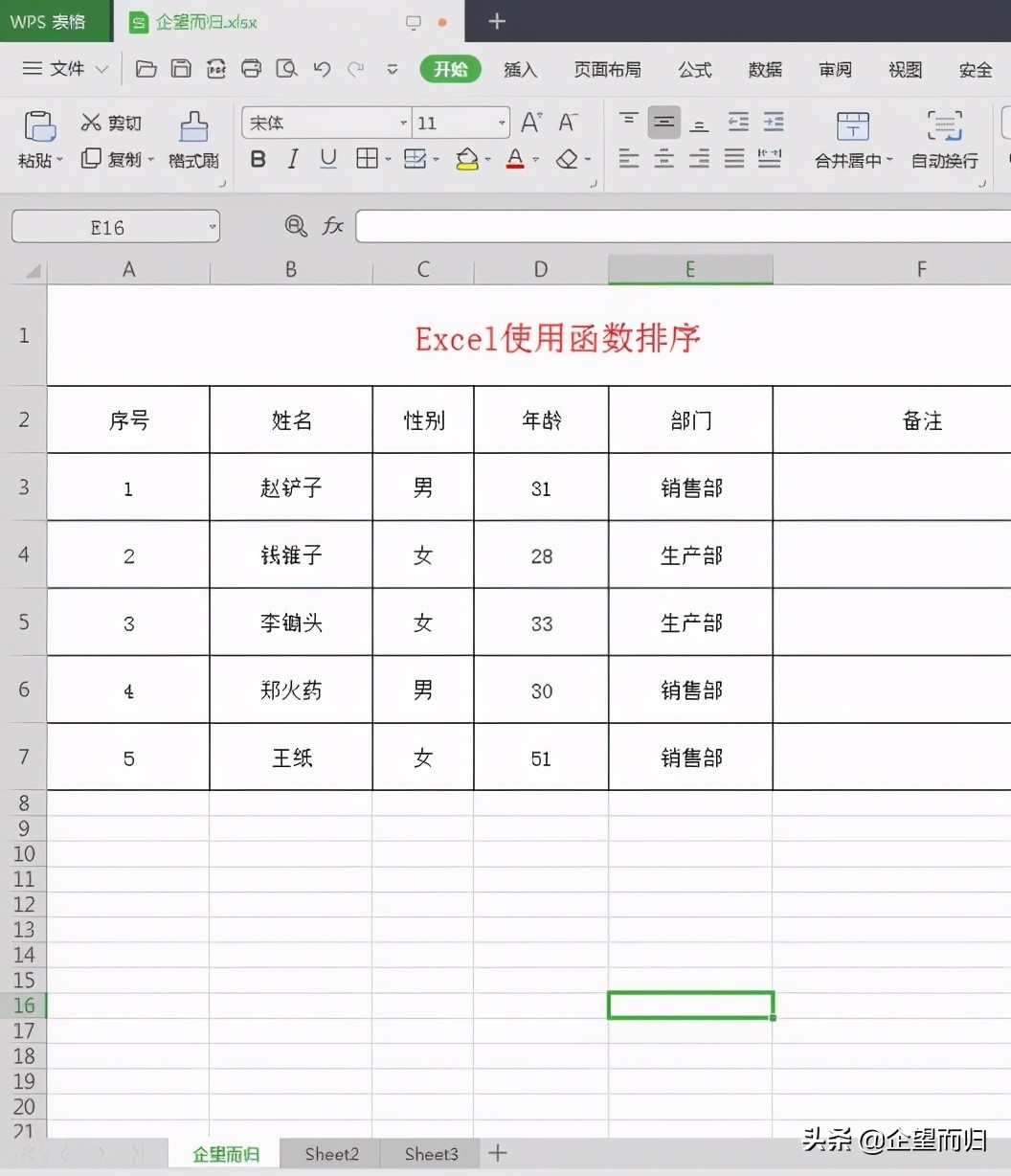Click the justify alignment icon
Image resolution: width=1011 pixels, height=1176 pixels.
click(x=734, y=159)
